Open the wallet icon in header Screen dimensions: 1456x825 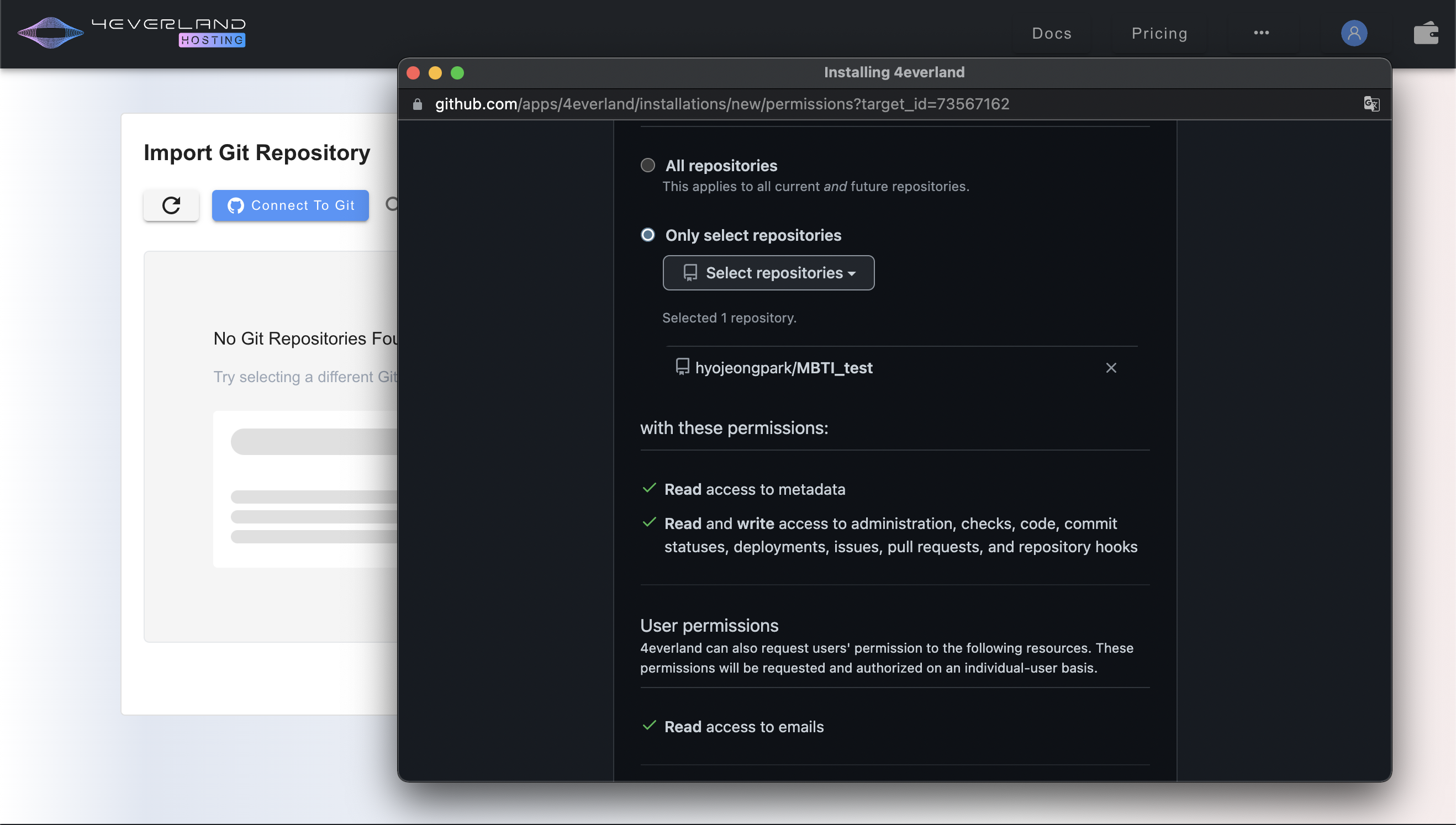tap(1426, 33)
